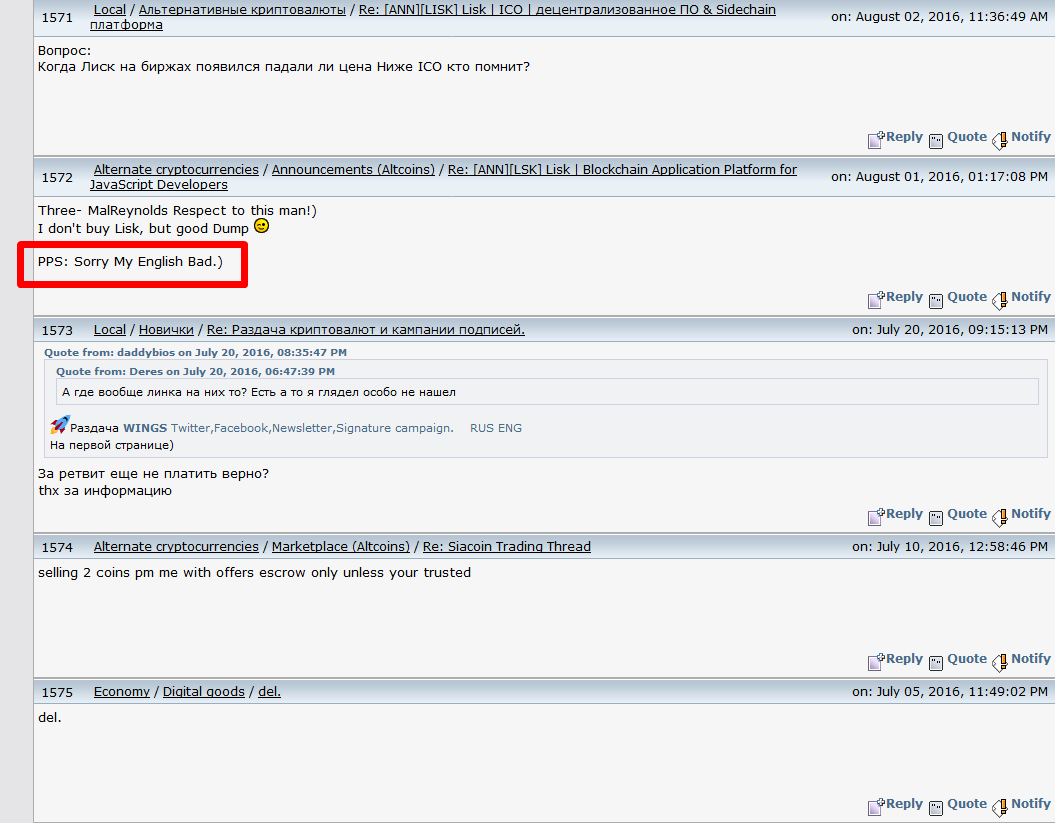Click the Twitter,Facebook,Newsletter,Signature campaign link
Image resolution: width=1055 pixels, height=823 pixels.
(312, 428)
